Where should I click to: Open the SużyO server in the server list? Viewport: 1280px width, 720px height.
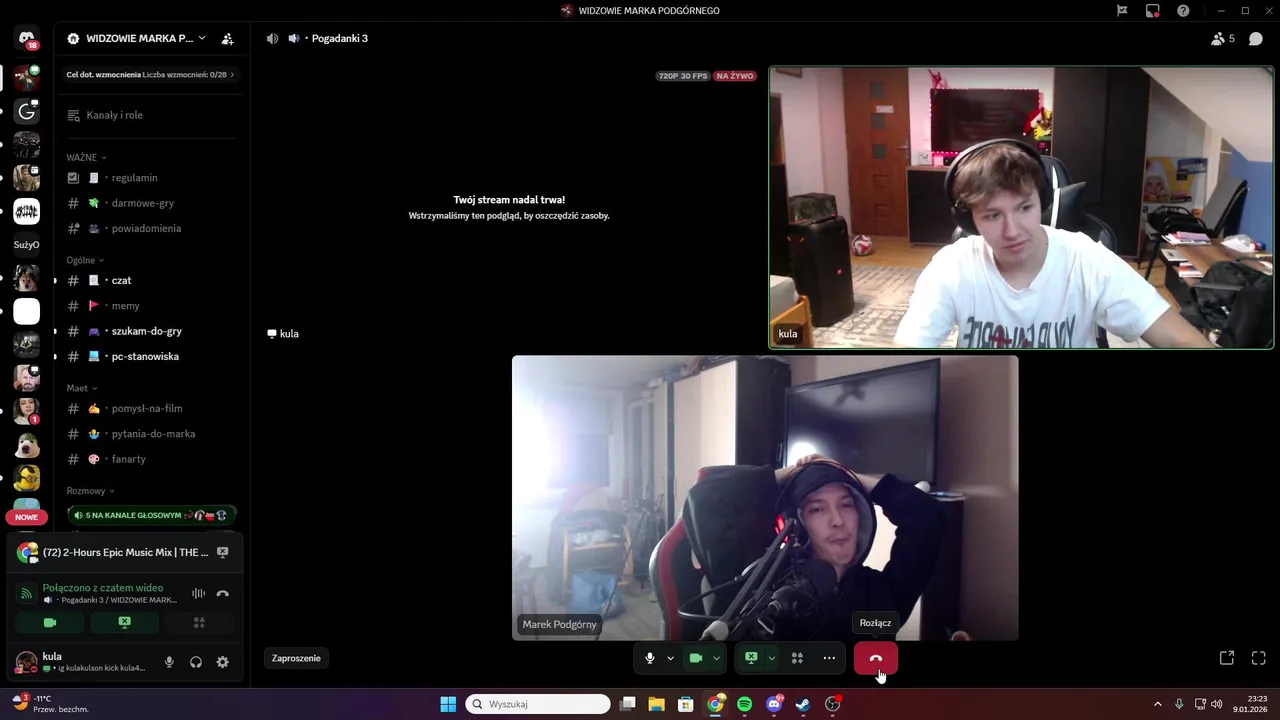tap(27, 244)
